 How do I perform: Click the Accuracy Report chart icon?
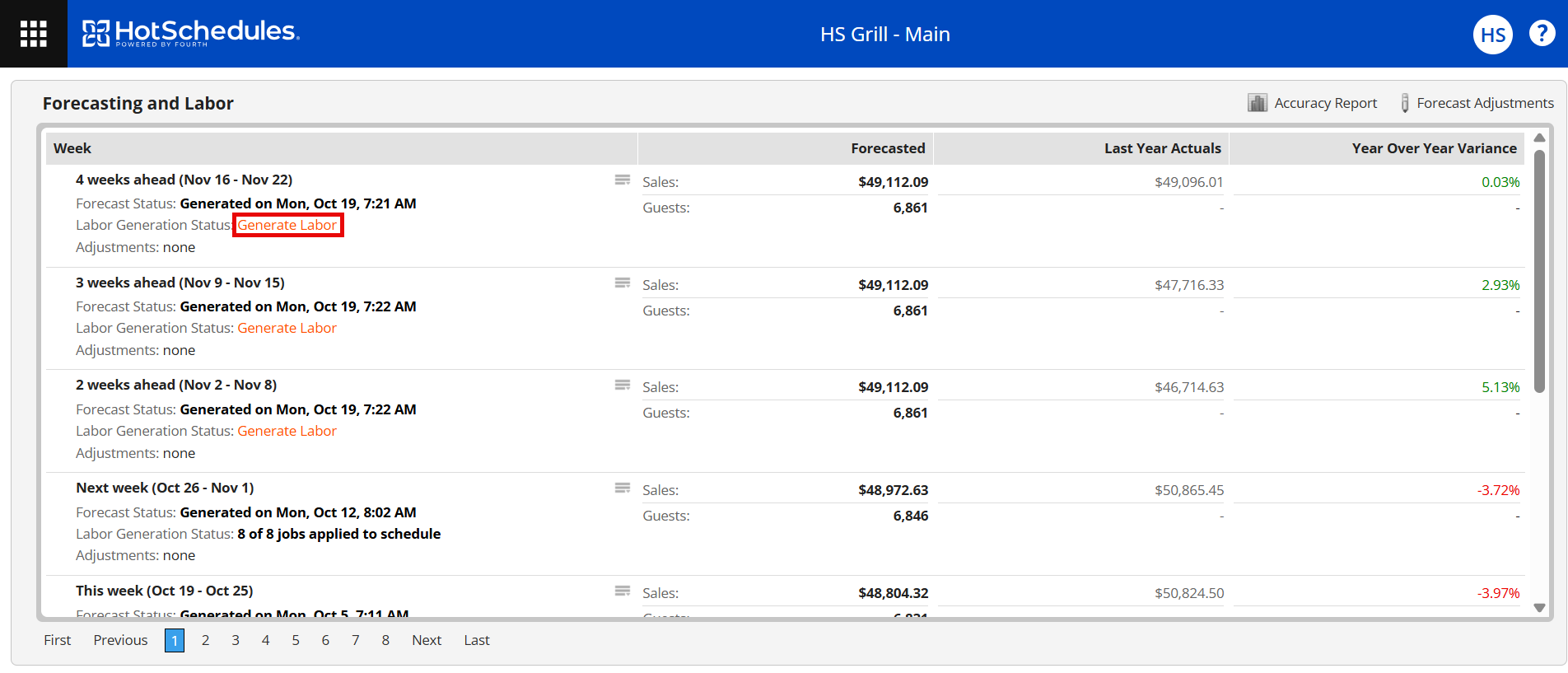[x=1257, y=103]
